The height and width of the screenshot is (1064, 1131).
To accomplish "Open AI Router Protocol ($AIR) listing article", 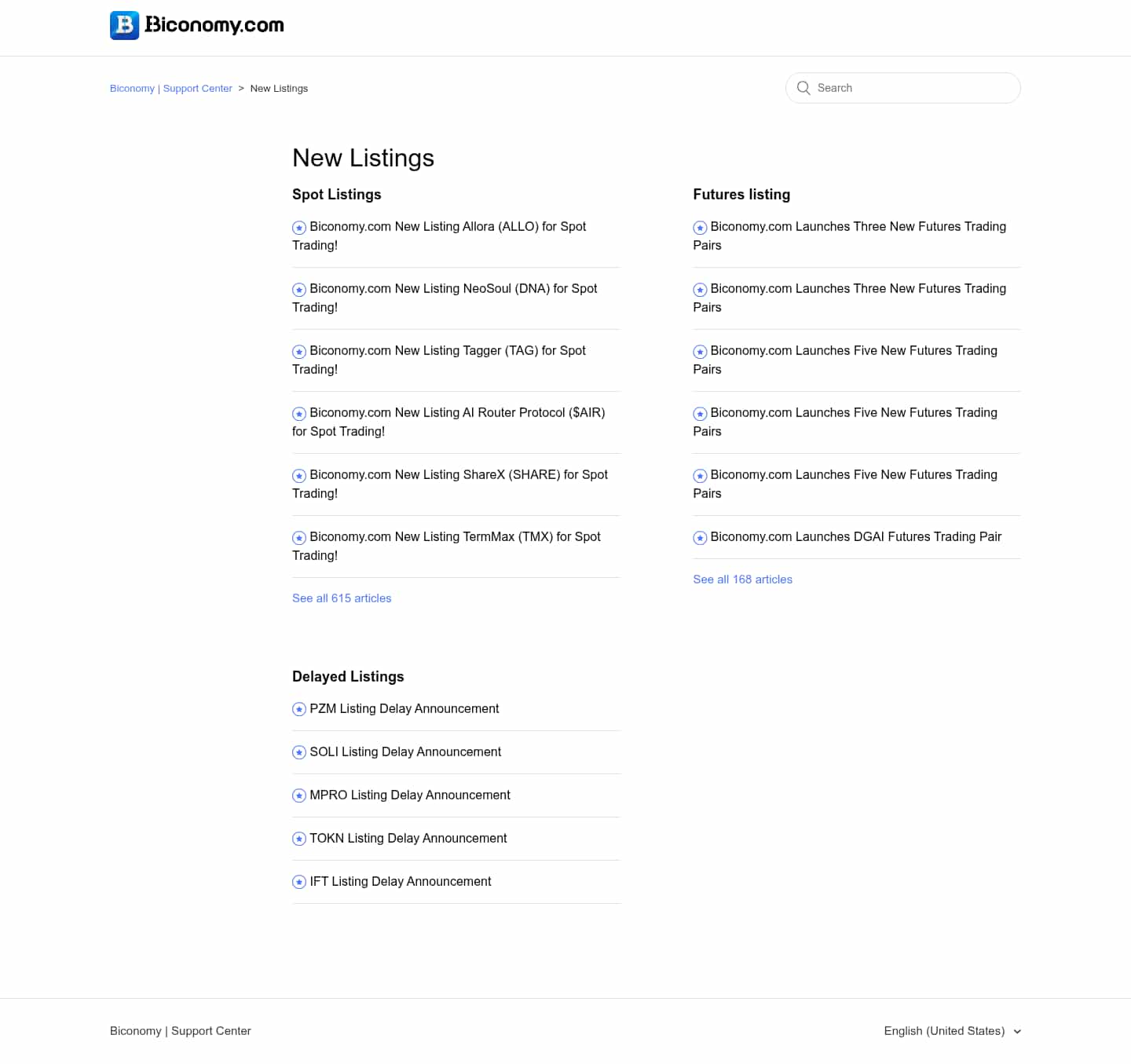I will pyautogui.click(x=448, y=422).
